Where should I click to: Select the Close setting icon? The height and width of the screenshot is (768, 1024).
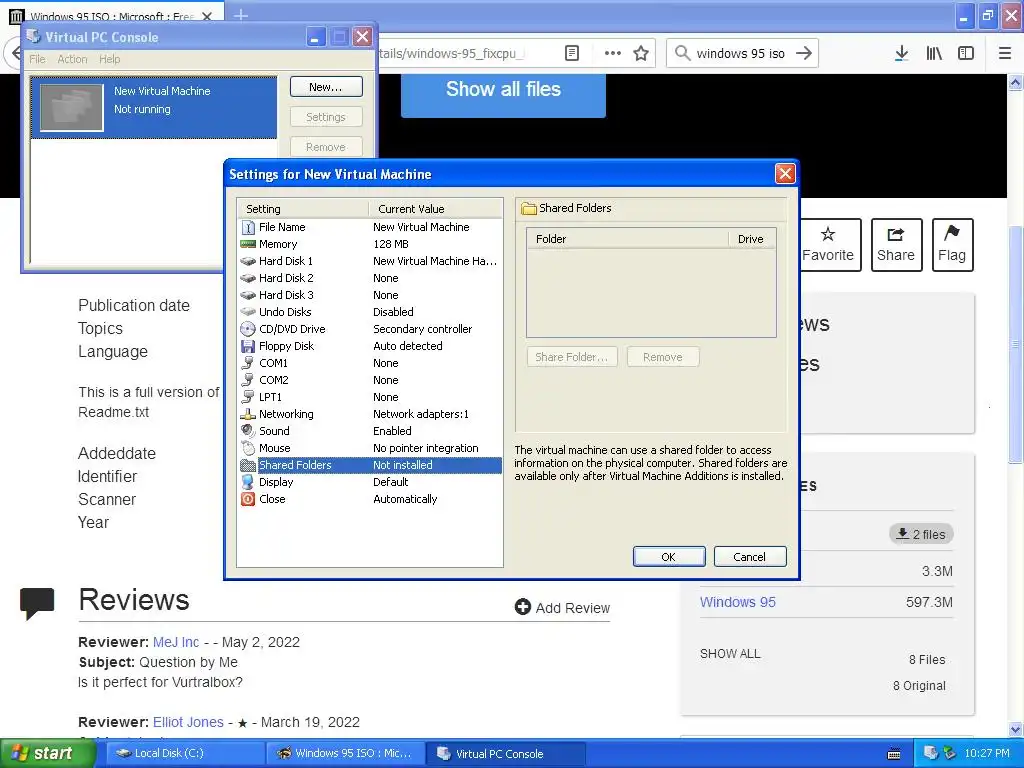(x=248, y=499)
